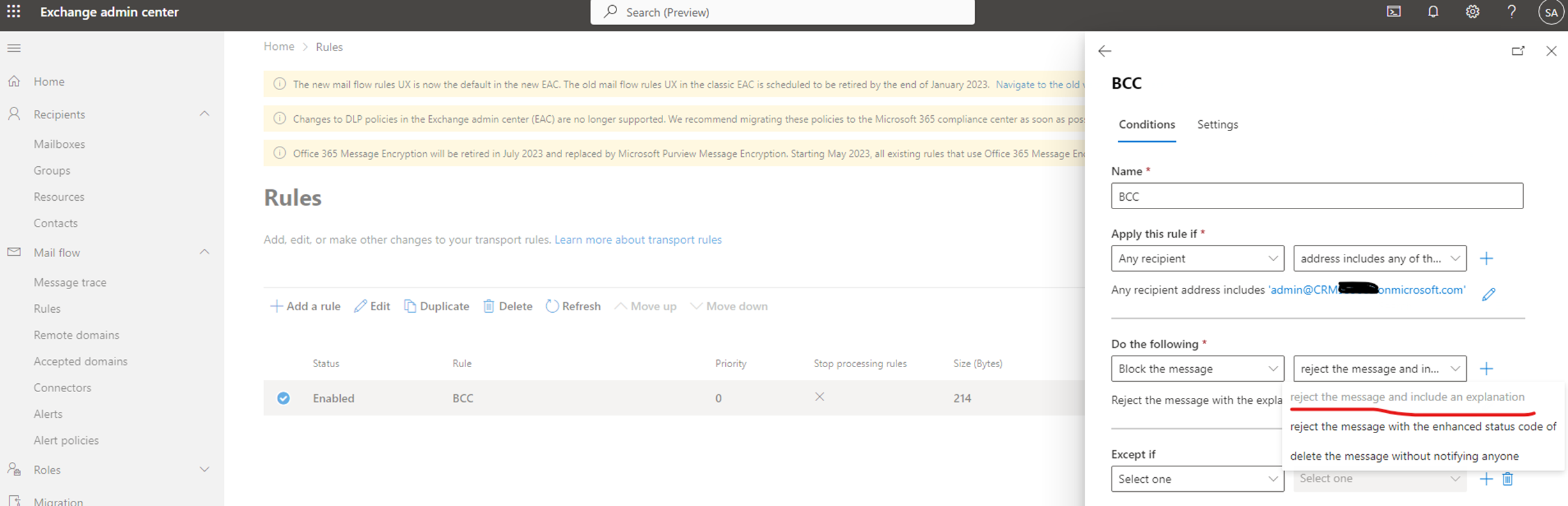
Task: Open Resources in sidebar
Action: 59,196
